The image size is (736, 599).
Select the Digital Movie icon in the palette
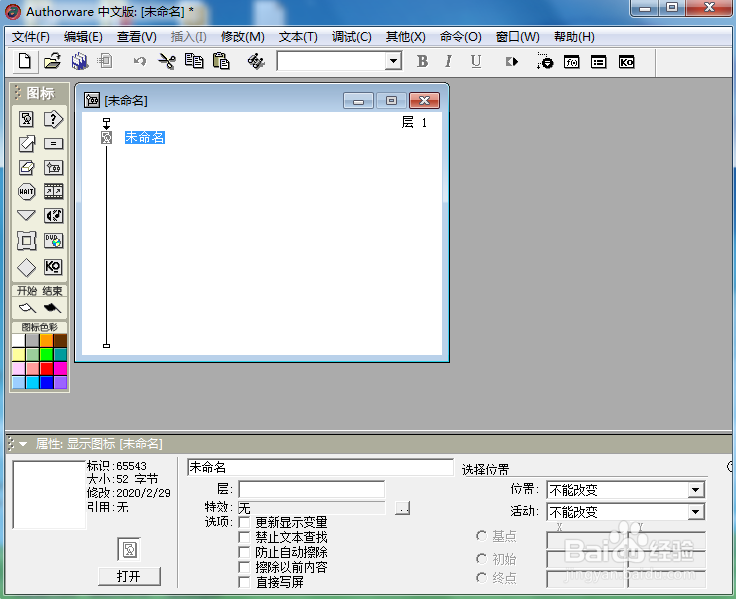click(x=54, y=191)
